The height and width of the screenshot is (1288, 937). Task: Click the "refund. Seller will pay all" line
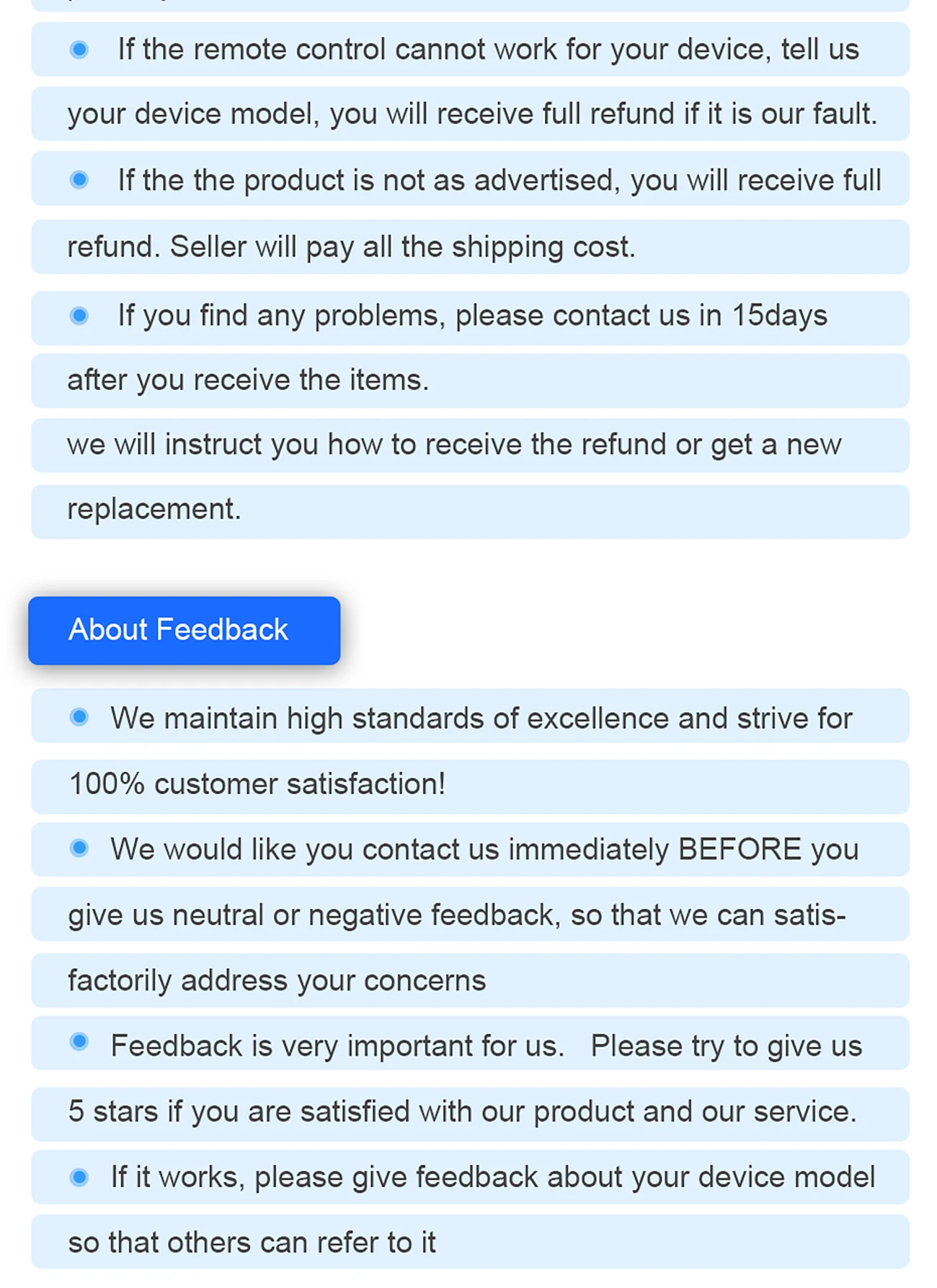pos(351,247)
